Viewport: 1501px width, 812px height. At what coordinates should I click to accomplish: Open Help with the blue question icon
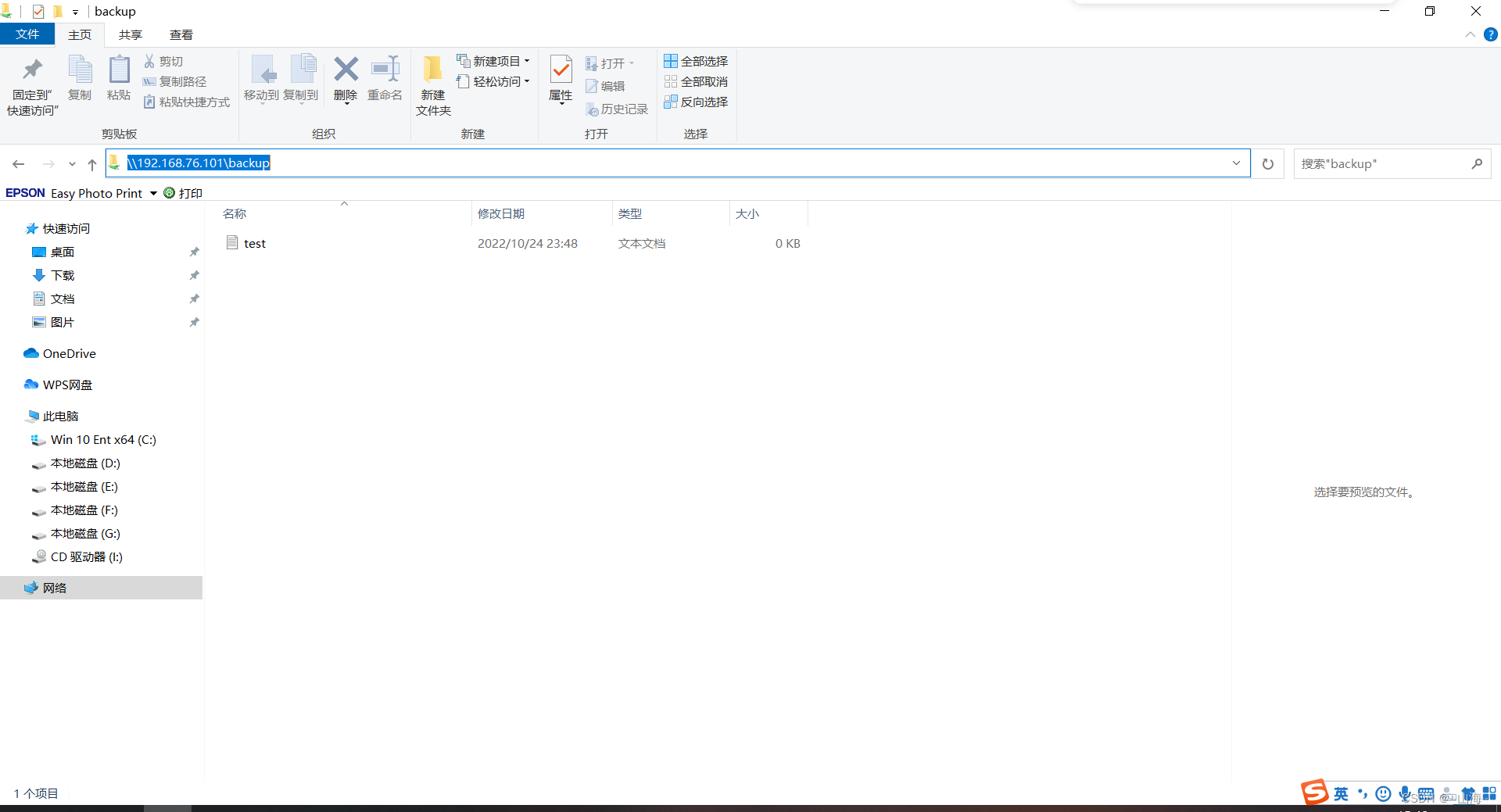click(x=1491, y=34)
